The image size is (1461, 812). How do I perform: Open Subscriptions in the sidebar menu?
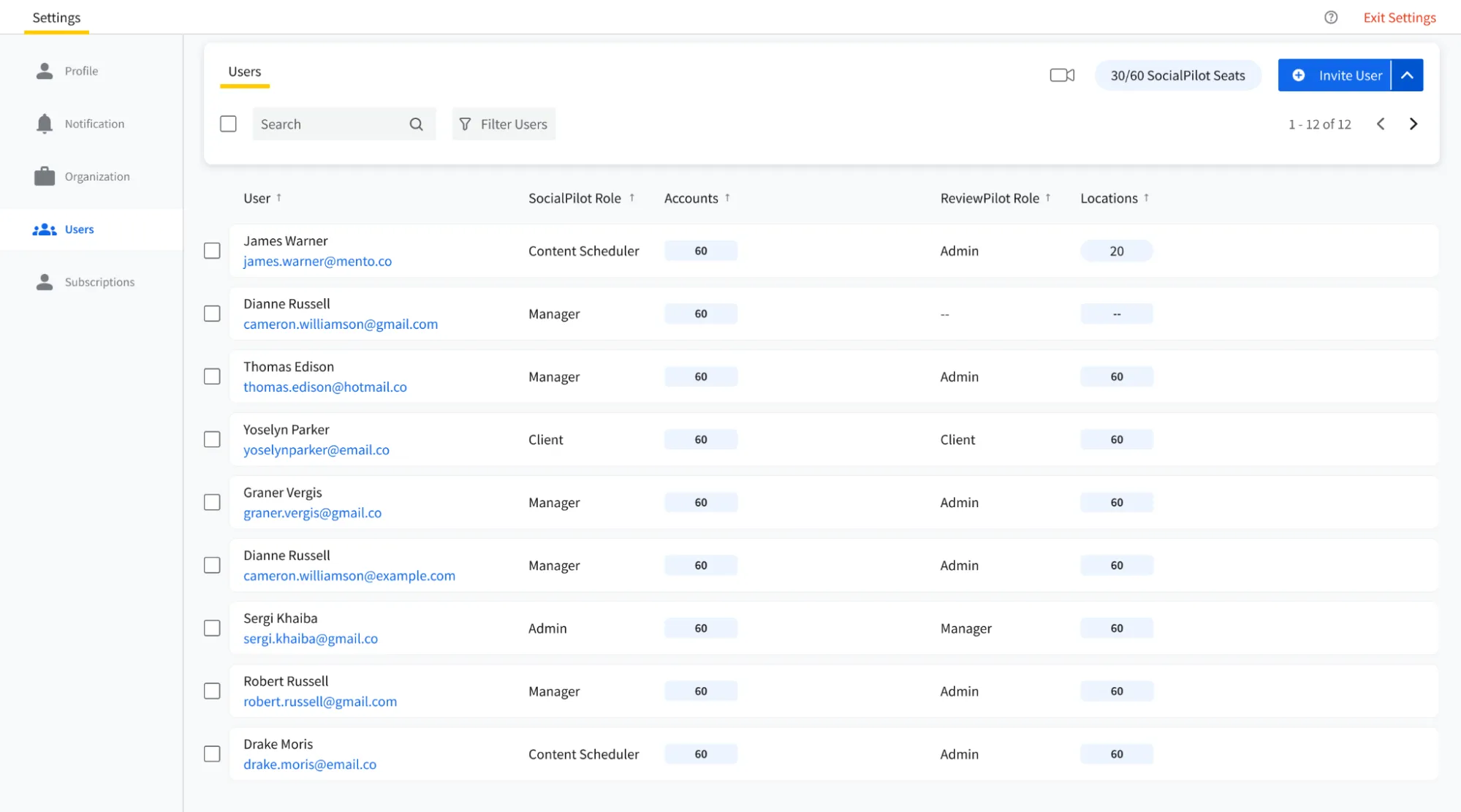(x=99, y=282)
